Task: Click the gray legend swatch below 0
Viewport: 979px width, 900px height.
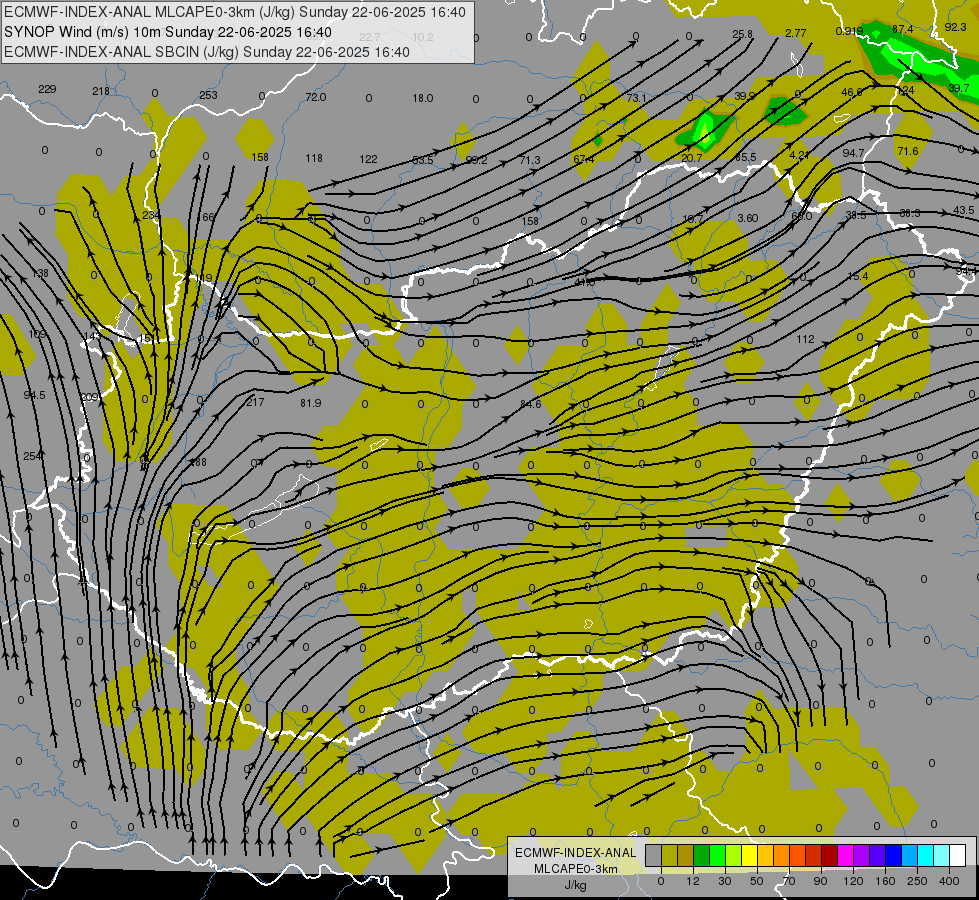Action: 653,856
